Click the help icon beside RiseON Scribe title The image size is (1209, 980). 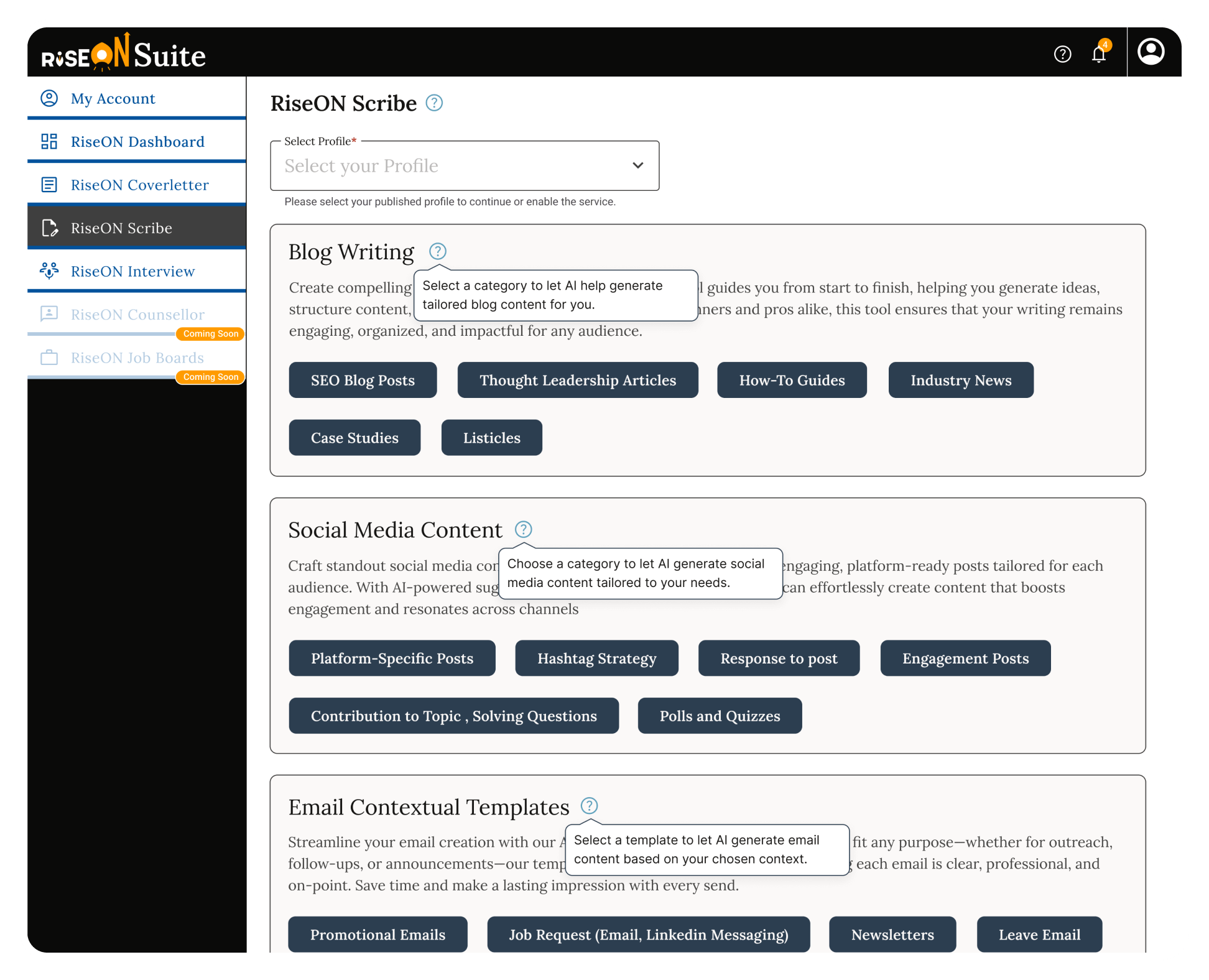pyautogui.click(x=434, y=103)
